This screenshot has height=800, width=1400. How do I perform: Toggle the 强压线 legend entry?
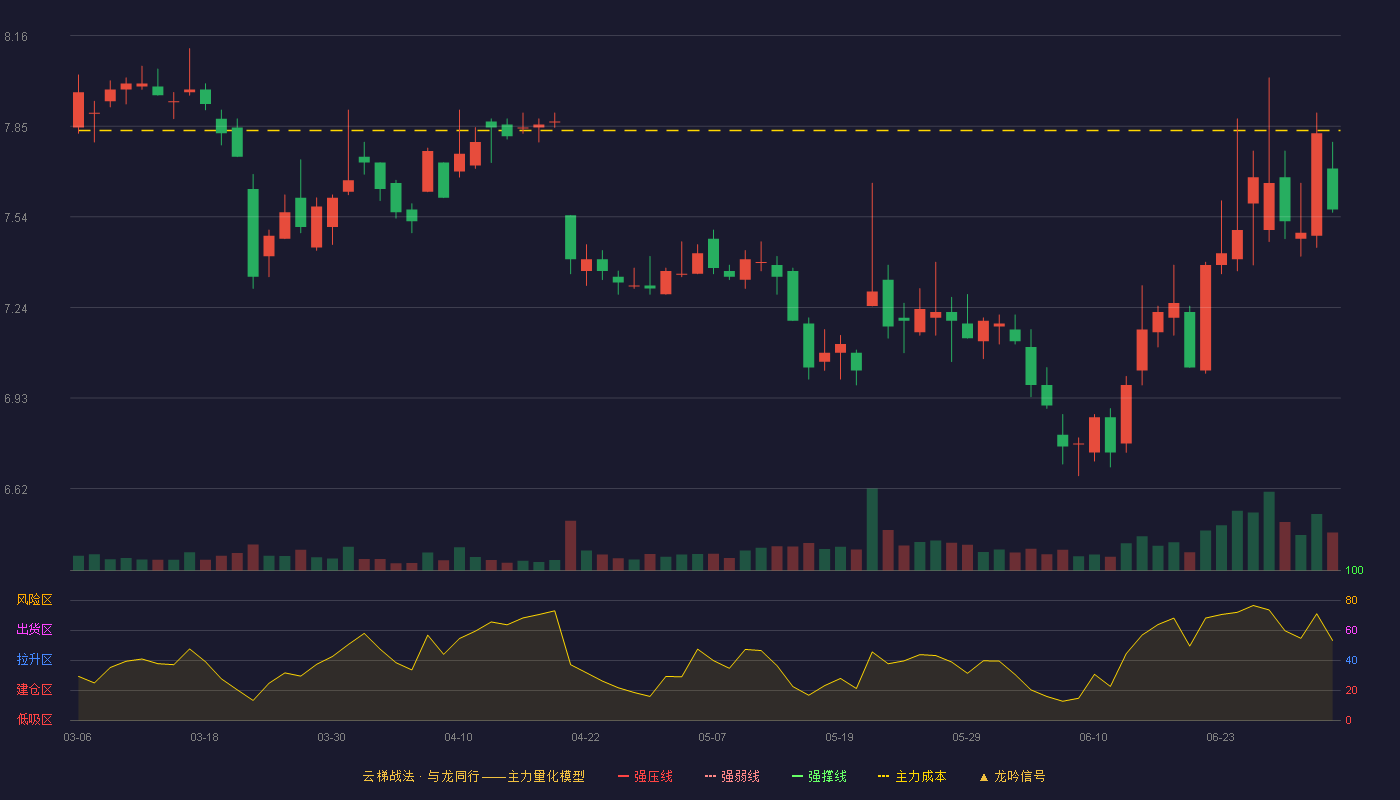click(645, 776)
